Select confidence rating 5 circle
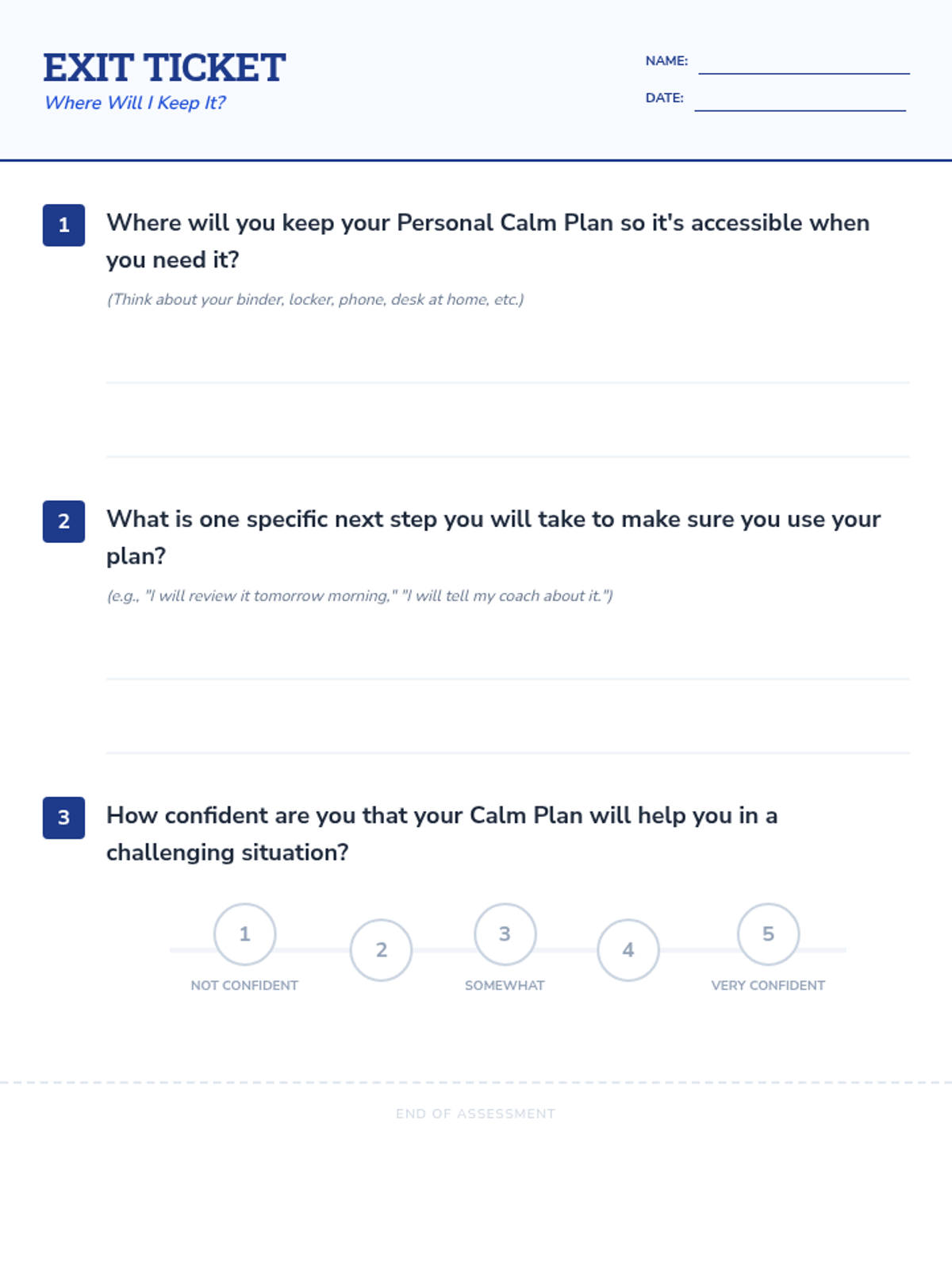Viewport: 952px width, 1270px height. tap(768, 934)
